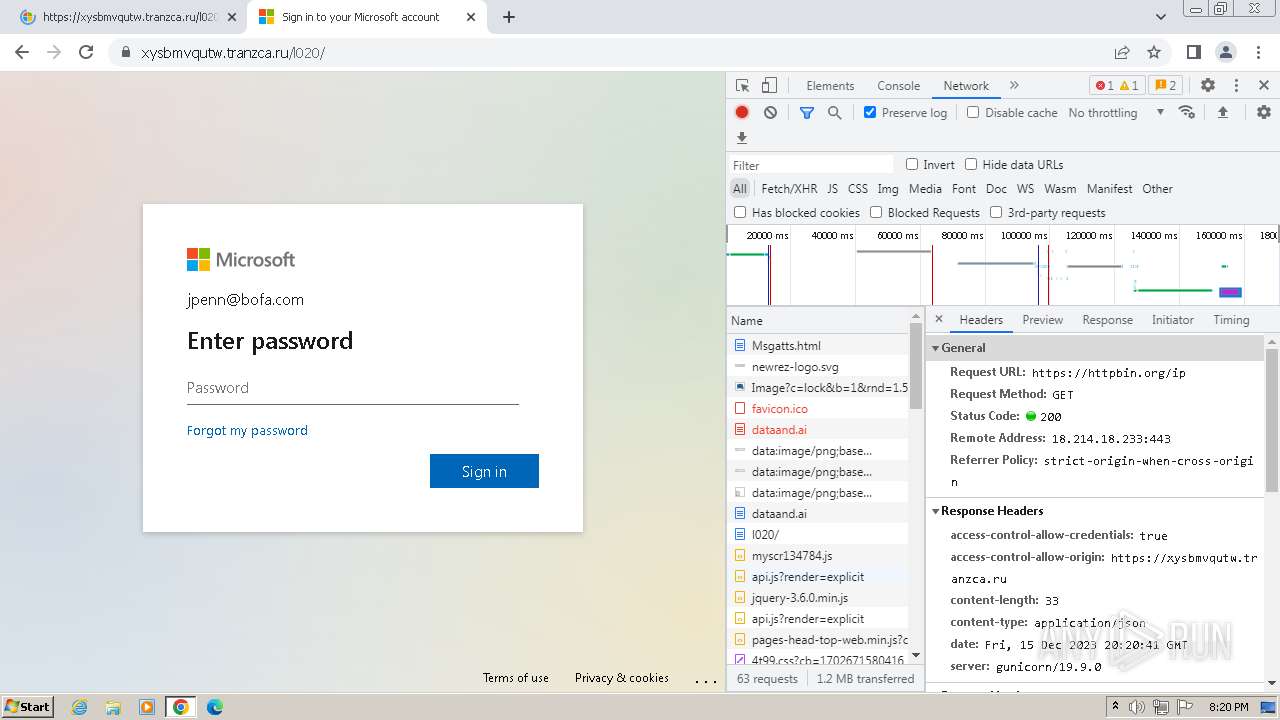Viewport: 1280px width, 720px height.
Task: Toggle the browser side panel
Action: click(x=1194, y=52)
